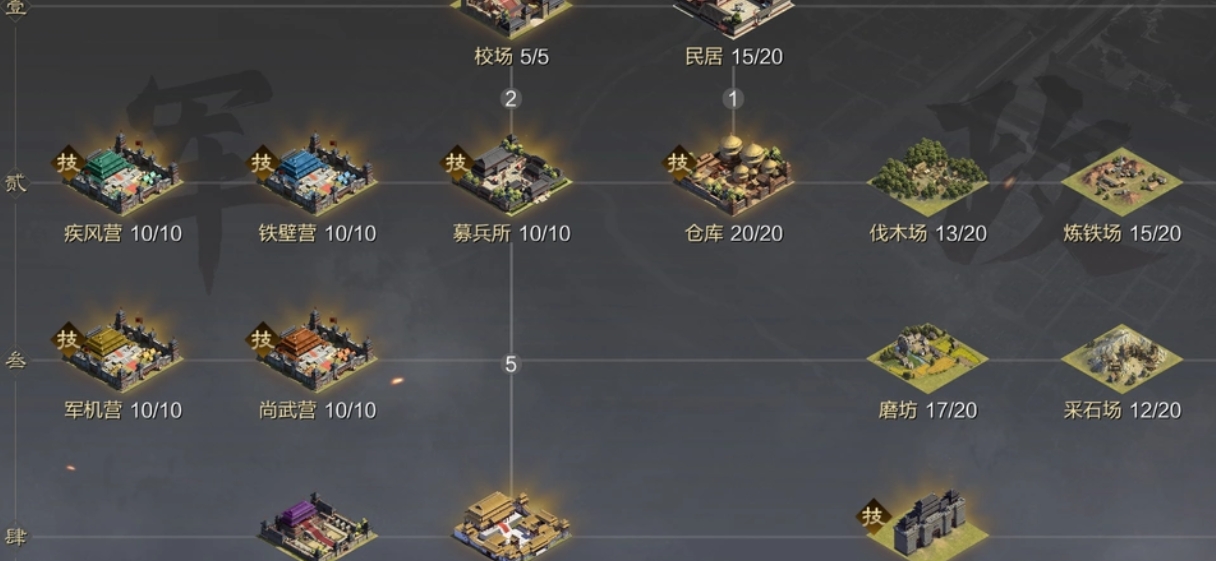Click the number 5 connector node

[x=511, y=365]
